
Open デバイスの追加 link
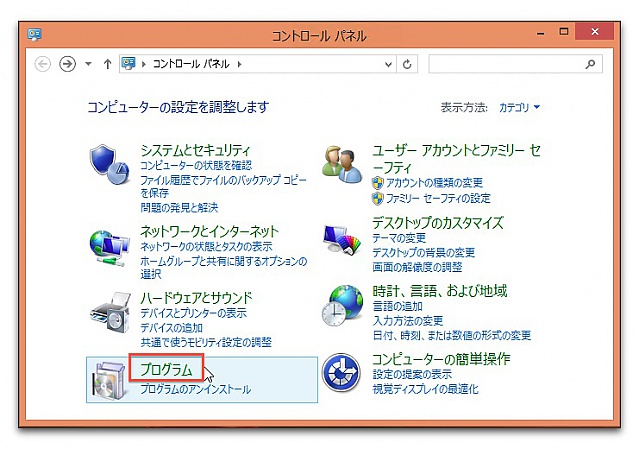tap(171, 328)
